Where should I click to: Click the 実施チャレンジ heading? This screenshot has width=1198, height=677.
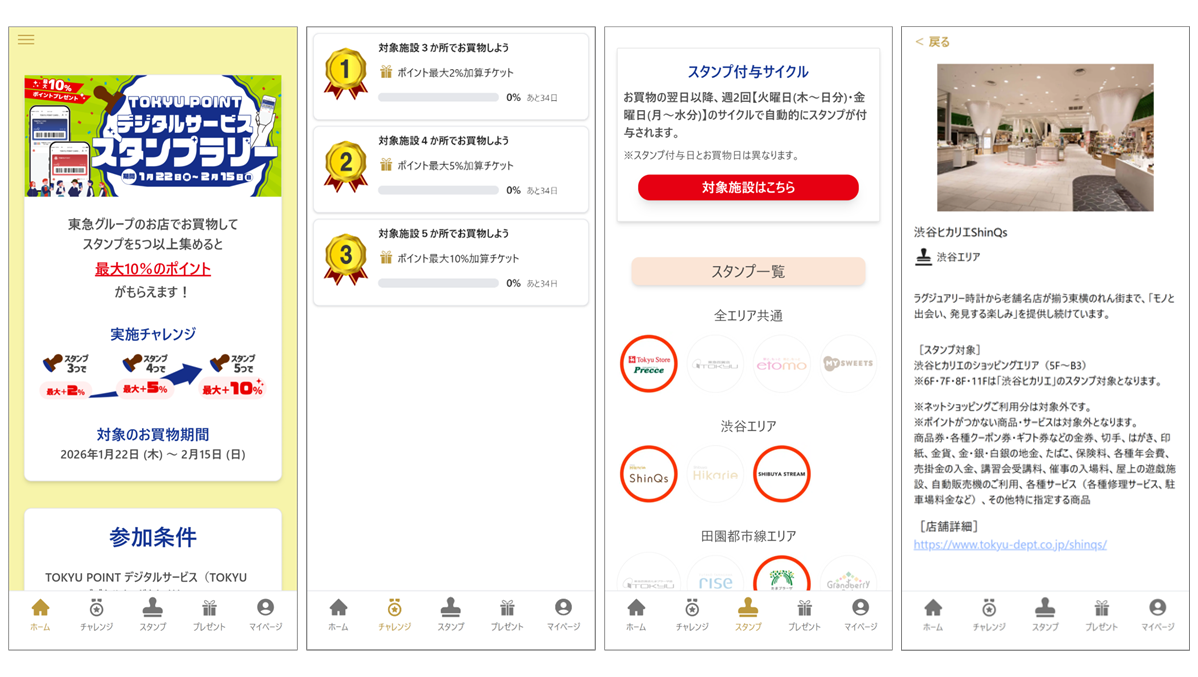tap(153, 334)
